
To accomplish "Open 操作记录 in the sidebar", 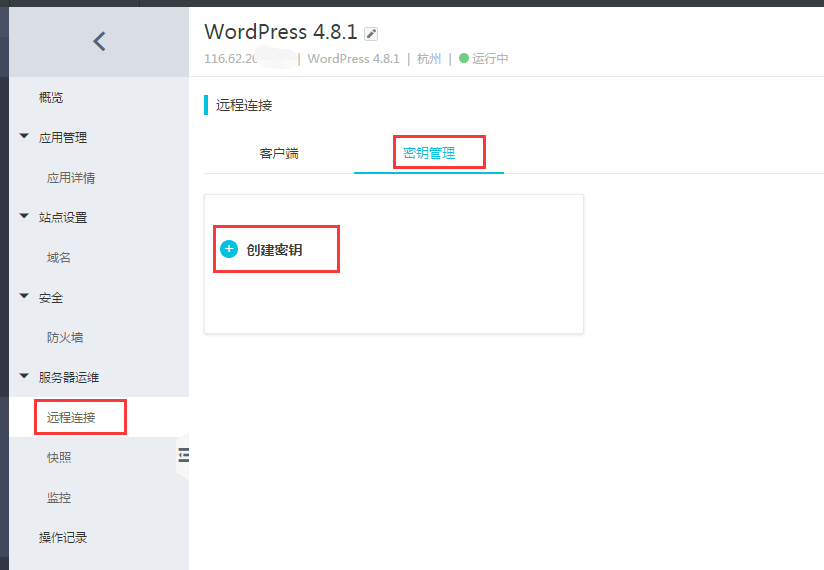I will tap(63, 537).
